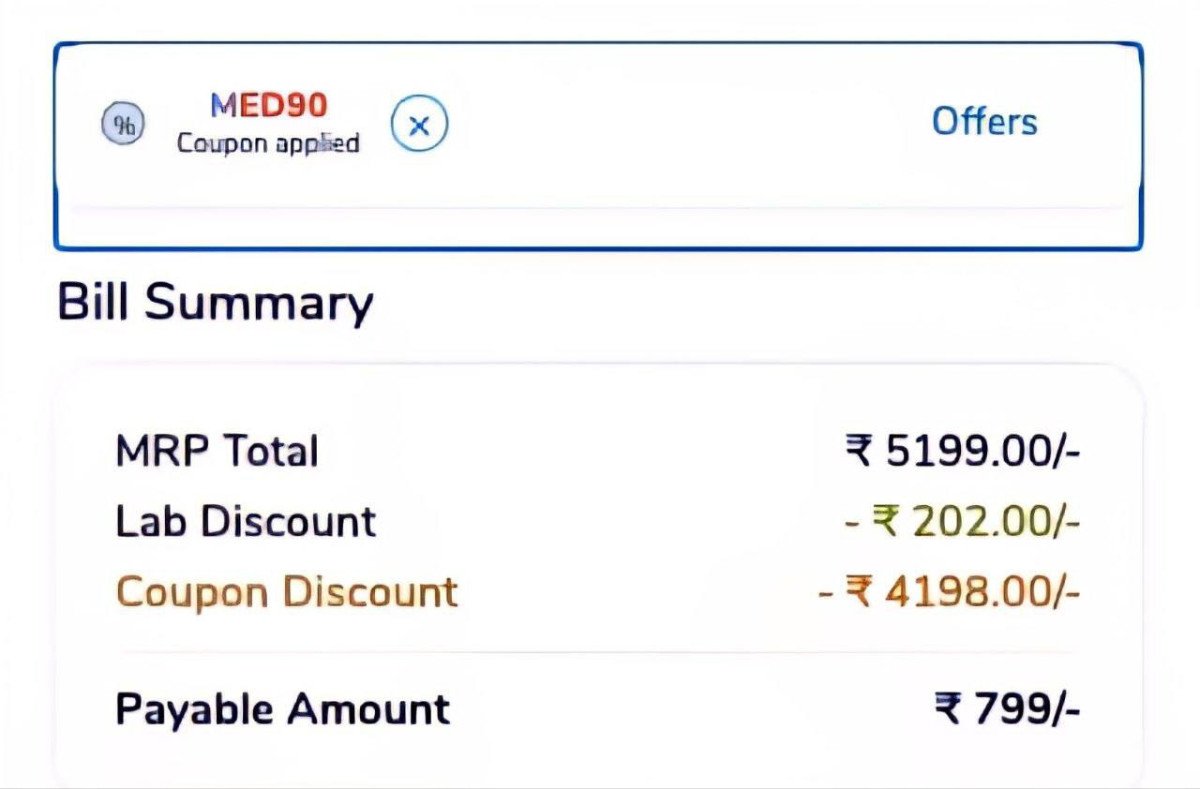Click the rupee symbol beside 5199.00
Screen dimensions: 1200x789
pyautogui.click(x=859, y=452)
